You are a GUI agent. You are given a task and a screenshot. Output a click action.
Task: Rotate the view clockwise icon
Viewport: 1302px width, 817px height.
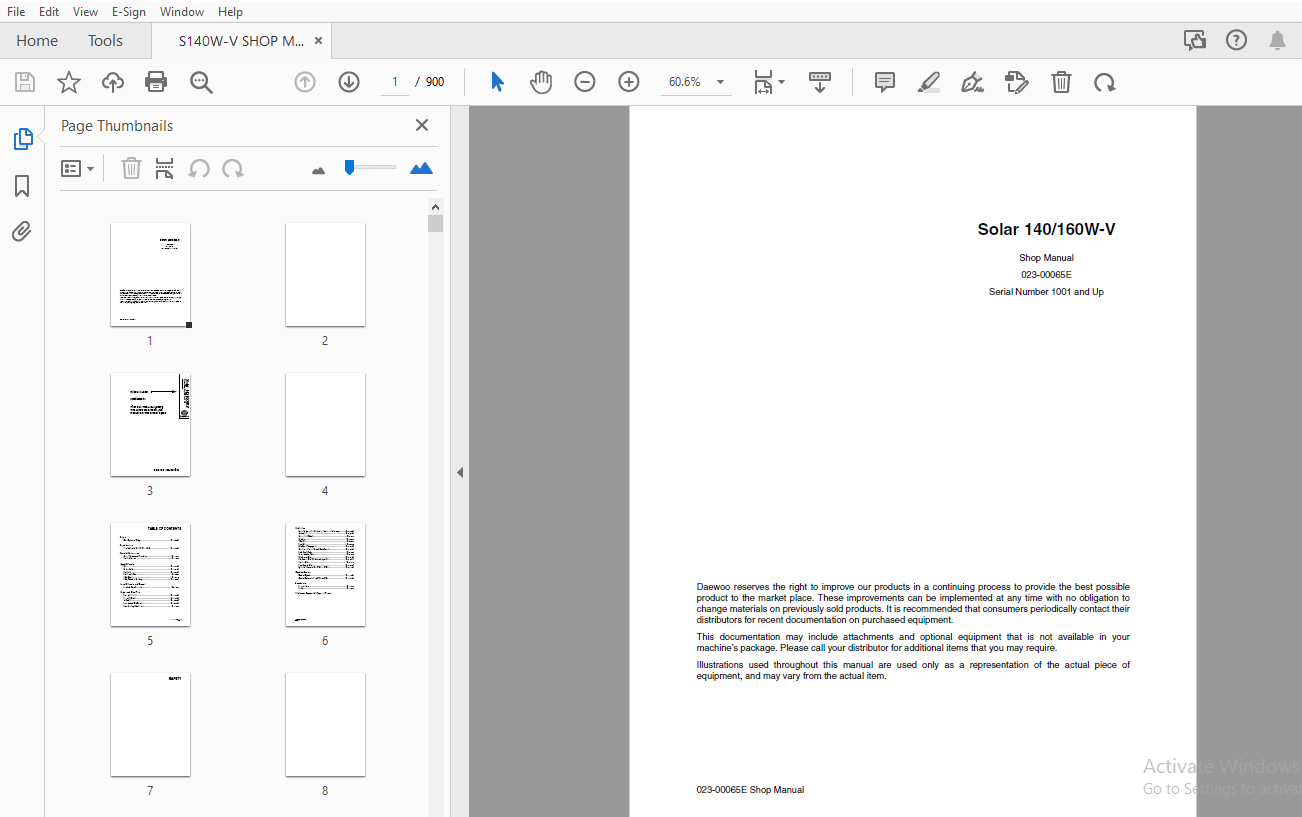pos(1105,82)
